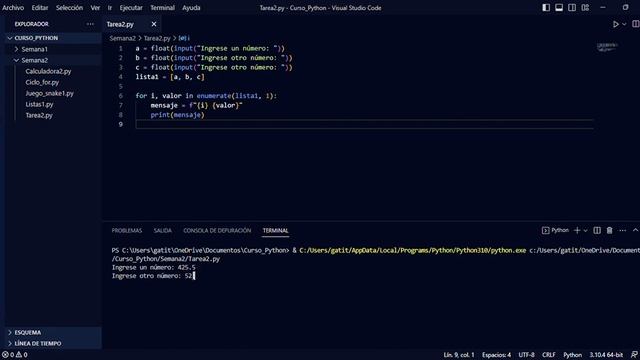This screenshot has width=640, height=360.
Task: Select language mode Python in status bar
Action: click(x=572, y=355)
